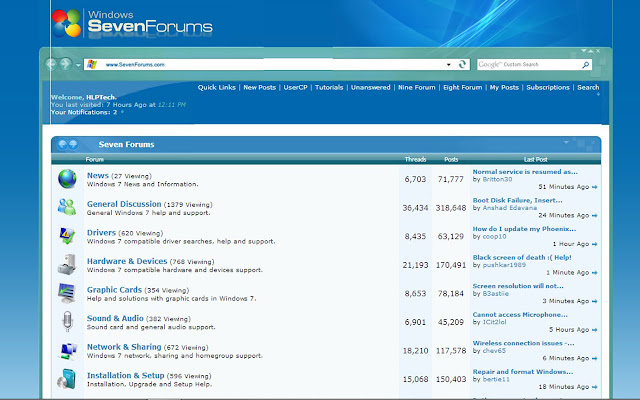Open the Network & Sharing forum
The height and width of the screenshot is (400, 640).
[x=124, y=347]
